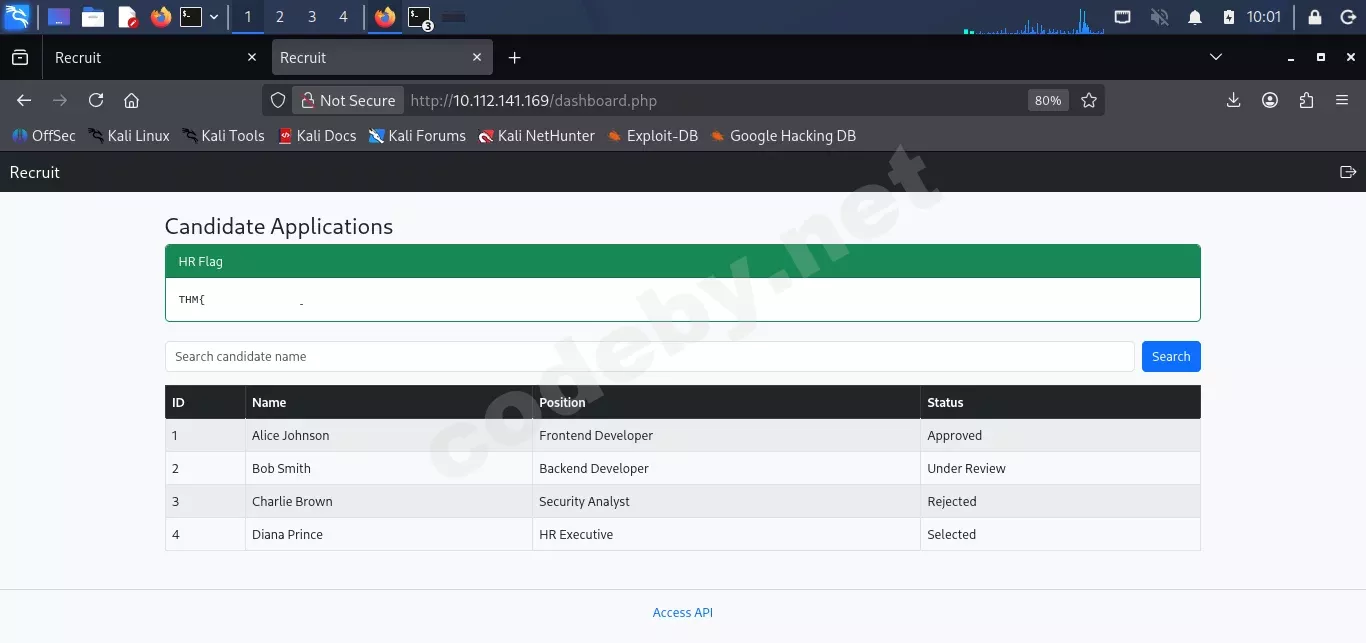This screenshot has height=643, width=1366.
Task: Click the logout icon in Recruit navbar
Action: (1348, 172)
